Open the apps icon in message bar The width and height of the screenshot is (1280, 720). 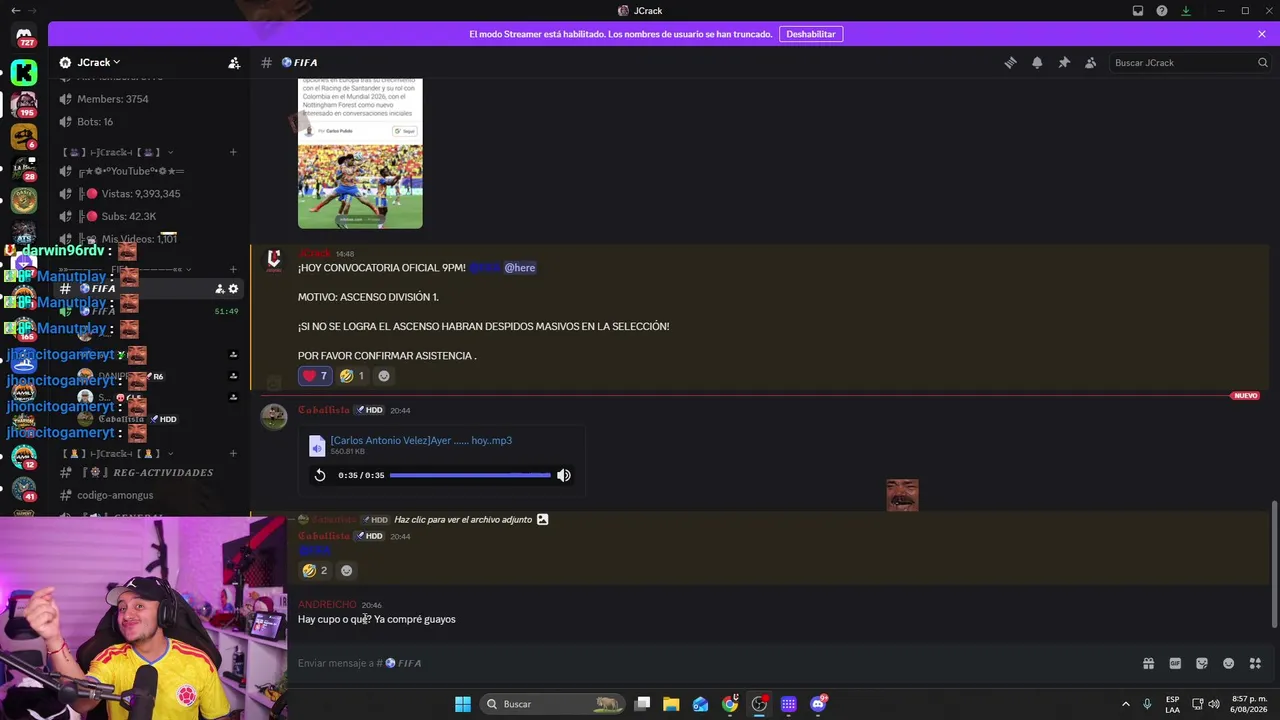tap(1255, 663)
